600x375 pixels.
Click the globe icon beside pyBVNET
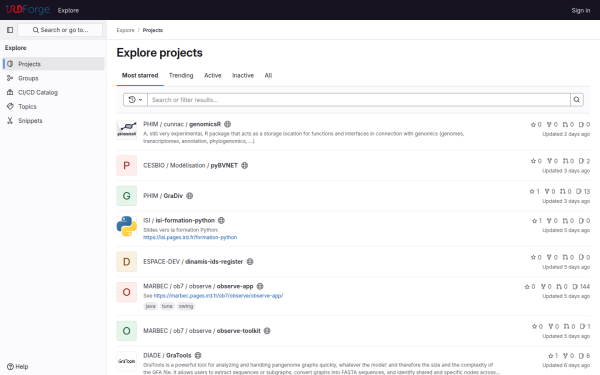pyautogui.click(x=245, y=165)
